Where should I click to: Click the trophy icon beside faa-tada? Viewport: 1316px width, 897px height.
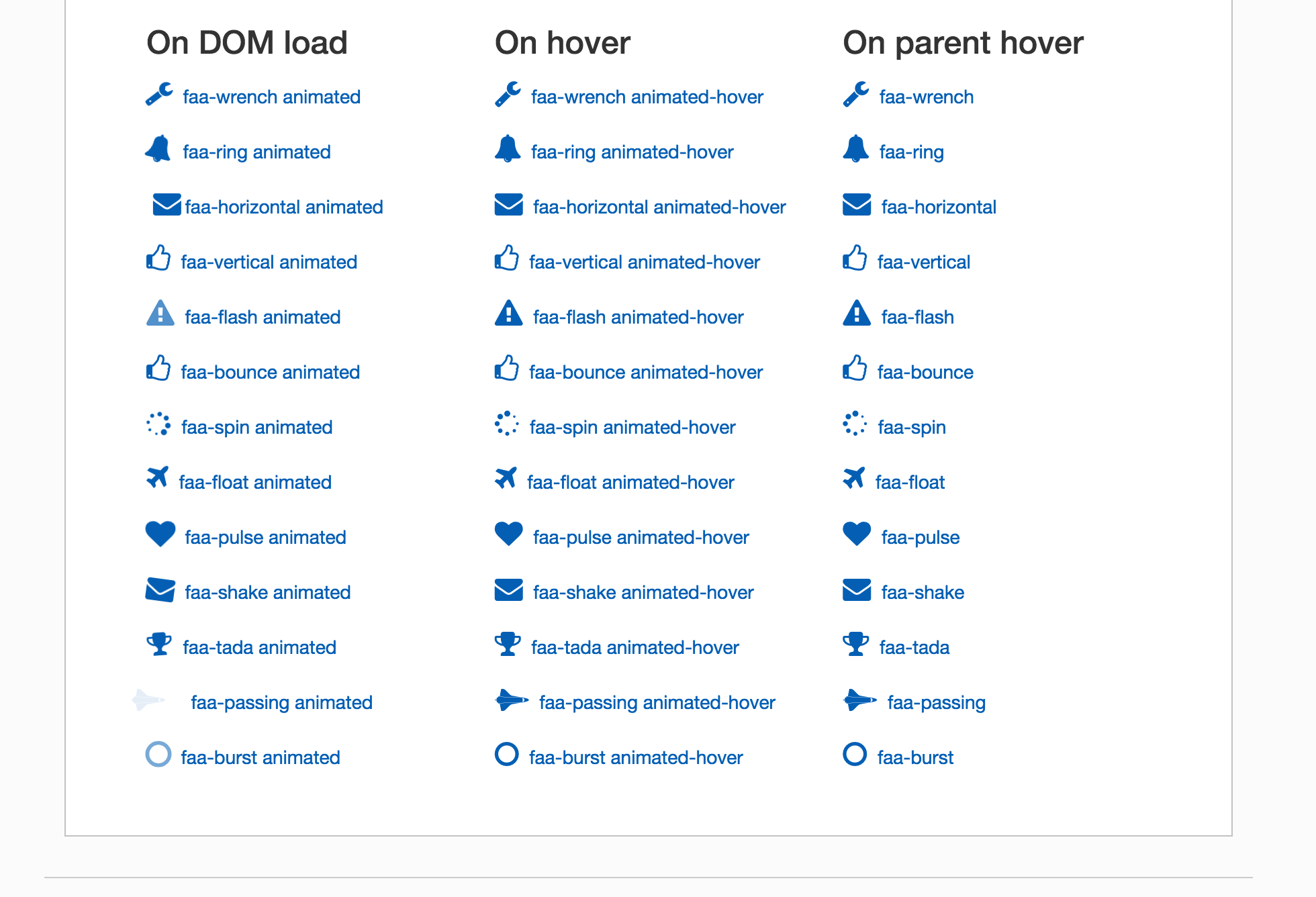(x=856, y=644)
